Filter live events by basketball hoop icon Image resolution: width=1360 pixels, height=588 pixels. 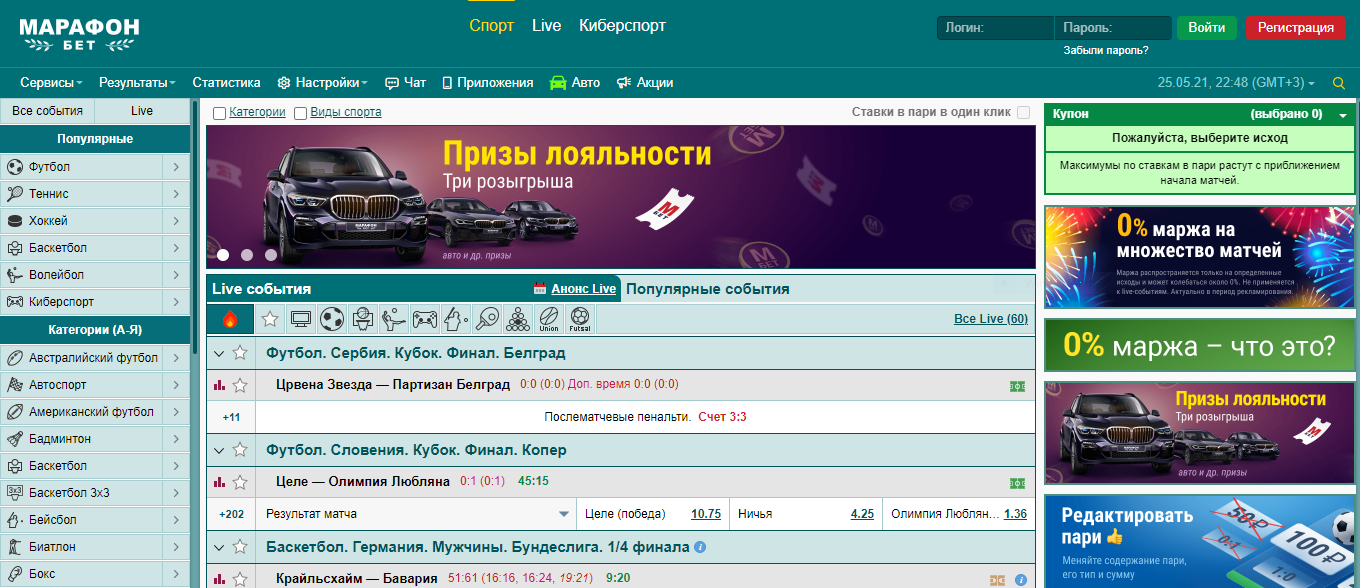pos(363,320)
